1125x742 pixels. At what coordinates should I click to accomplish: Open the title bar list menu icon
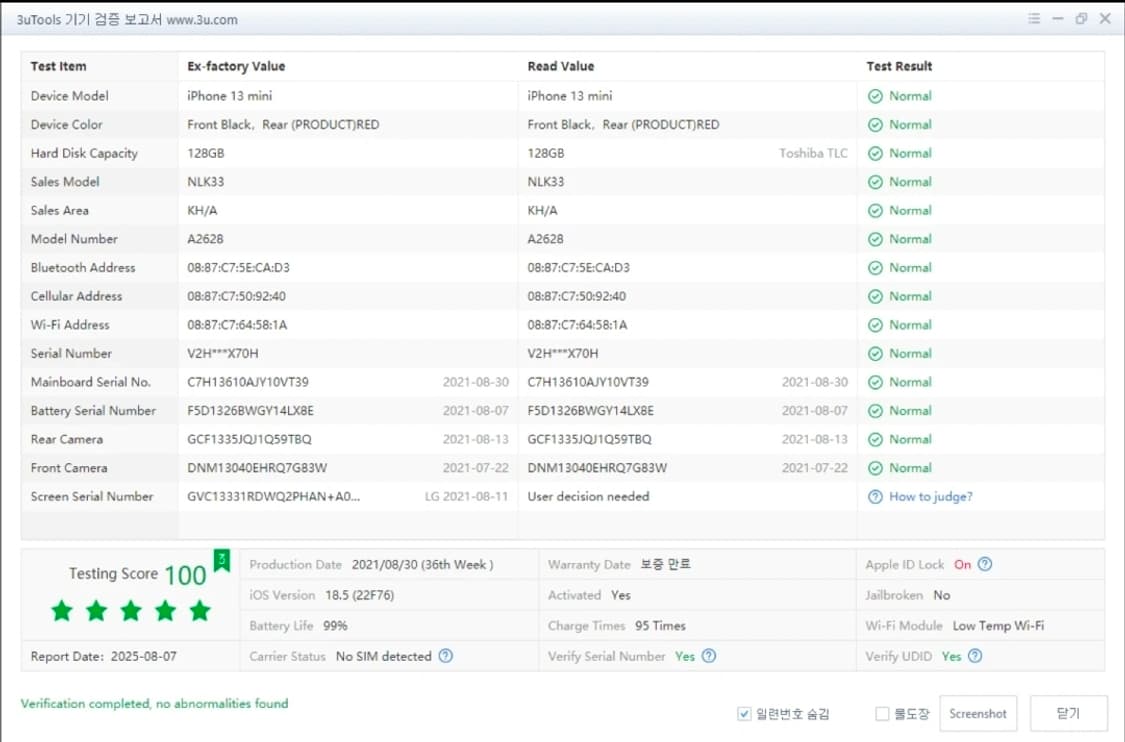1034,19
